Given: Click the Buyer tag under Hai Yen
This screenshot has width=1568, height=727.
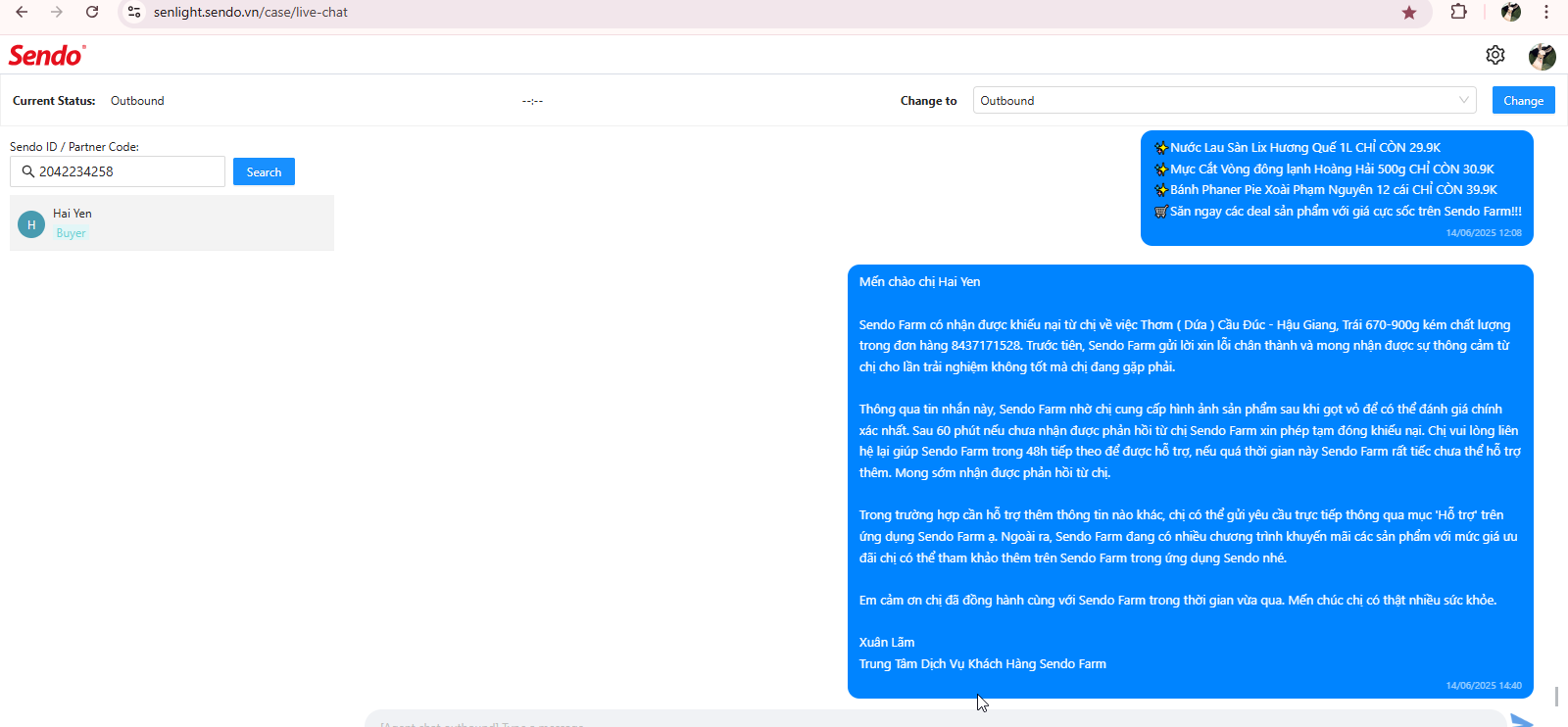Looking at the screenshot, I should (71, 233).
